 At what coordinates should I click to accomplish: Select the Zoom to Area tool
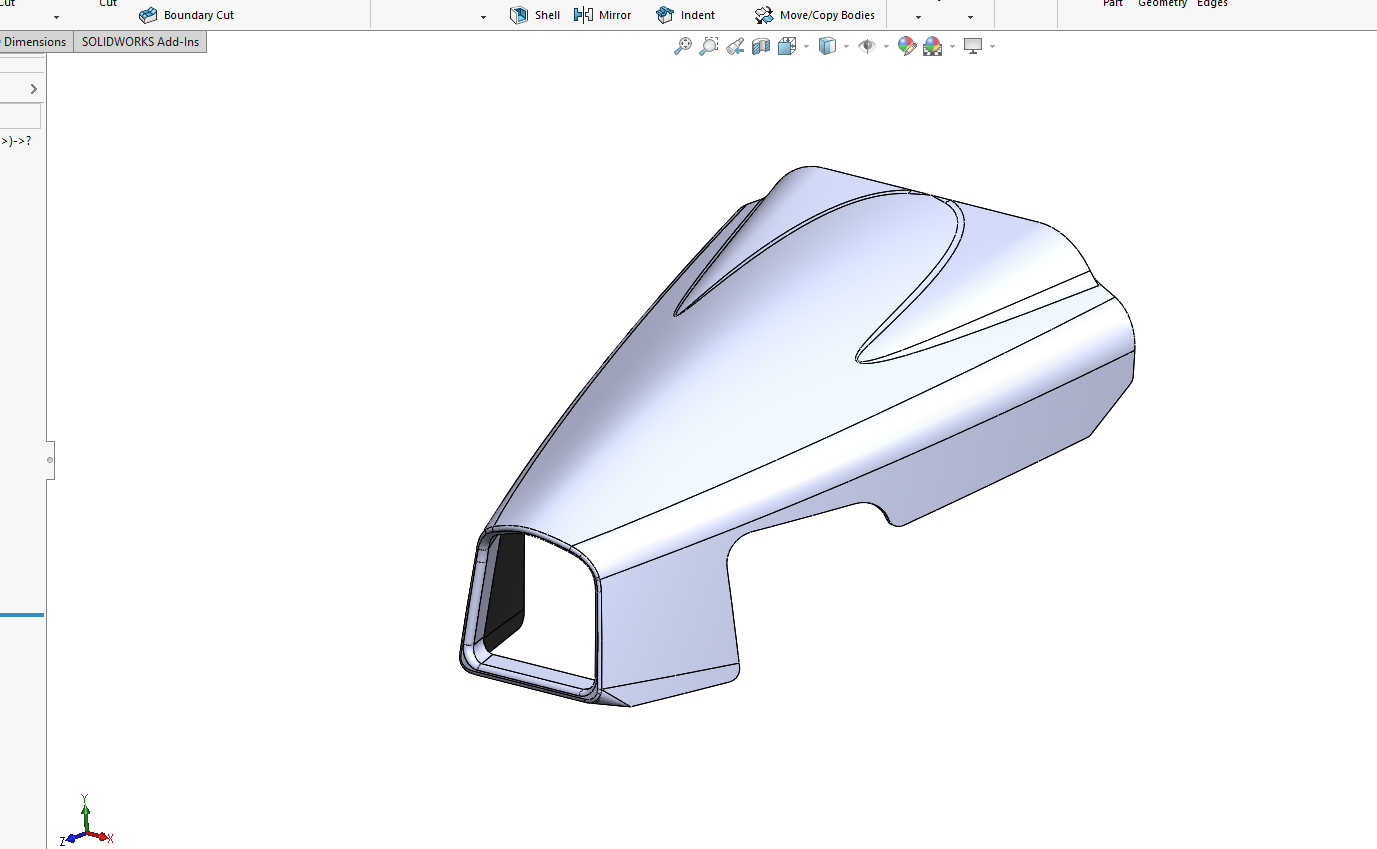tap(709, 46)
